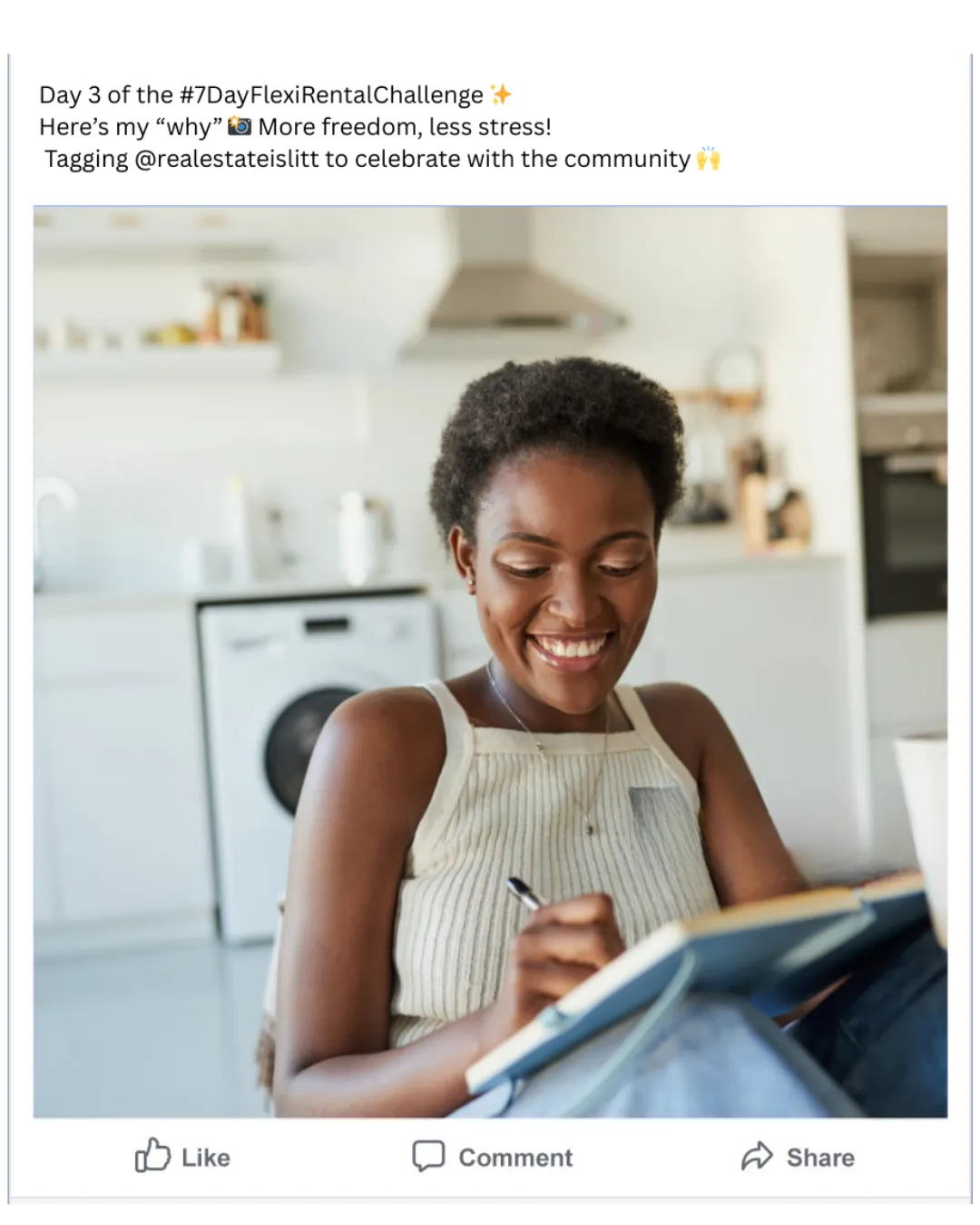
Task: Select the Comment text label
Action: (515, 1157)
